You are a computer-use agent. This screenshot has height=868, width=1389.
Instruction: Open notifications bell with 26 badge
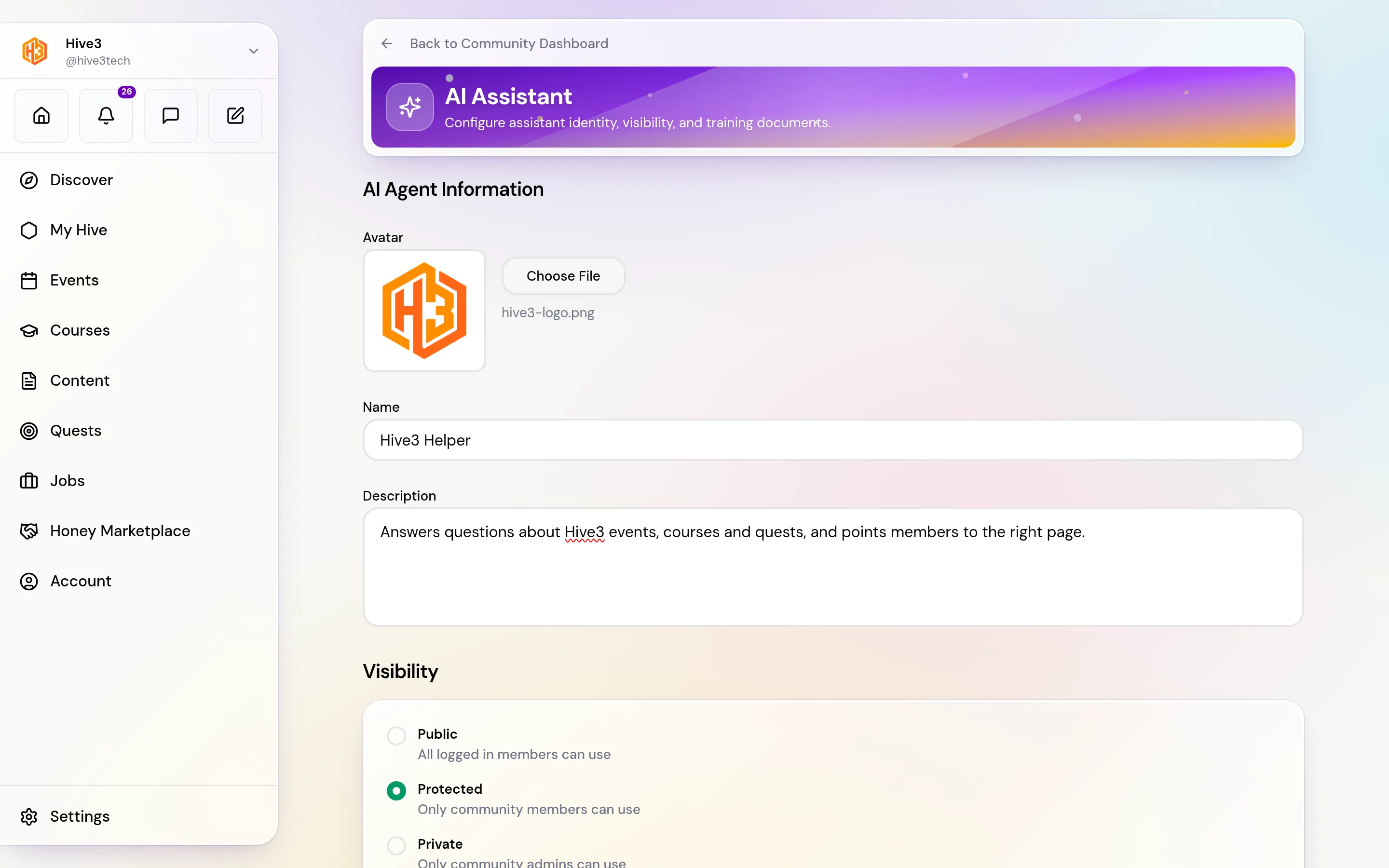106,115
